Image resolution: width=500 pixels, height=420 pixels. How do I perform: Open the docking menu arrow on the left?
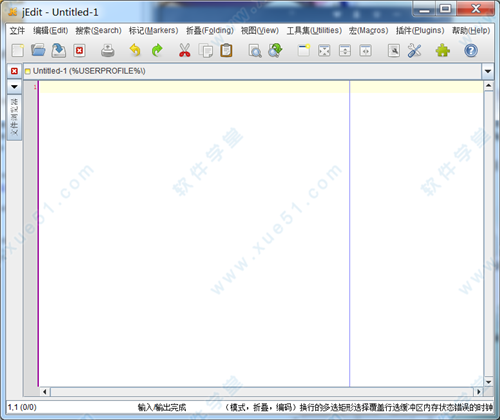click(14, 87)
